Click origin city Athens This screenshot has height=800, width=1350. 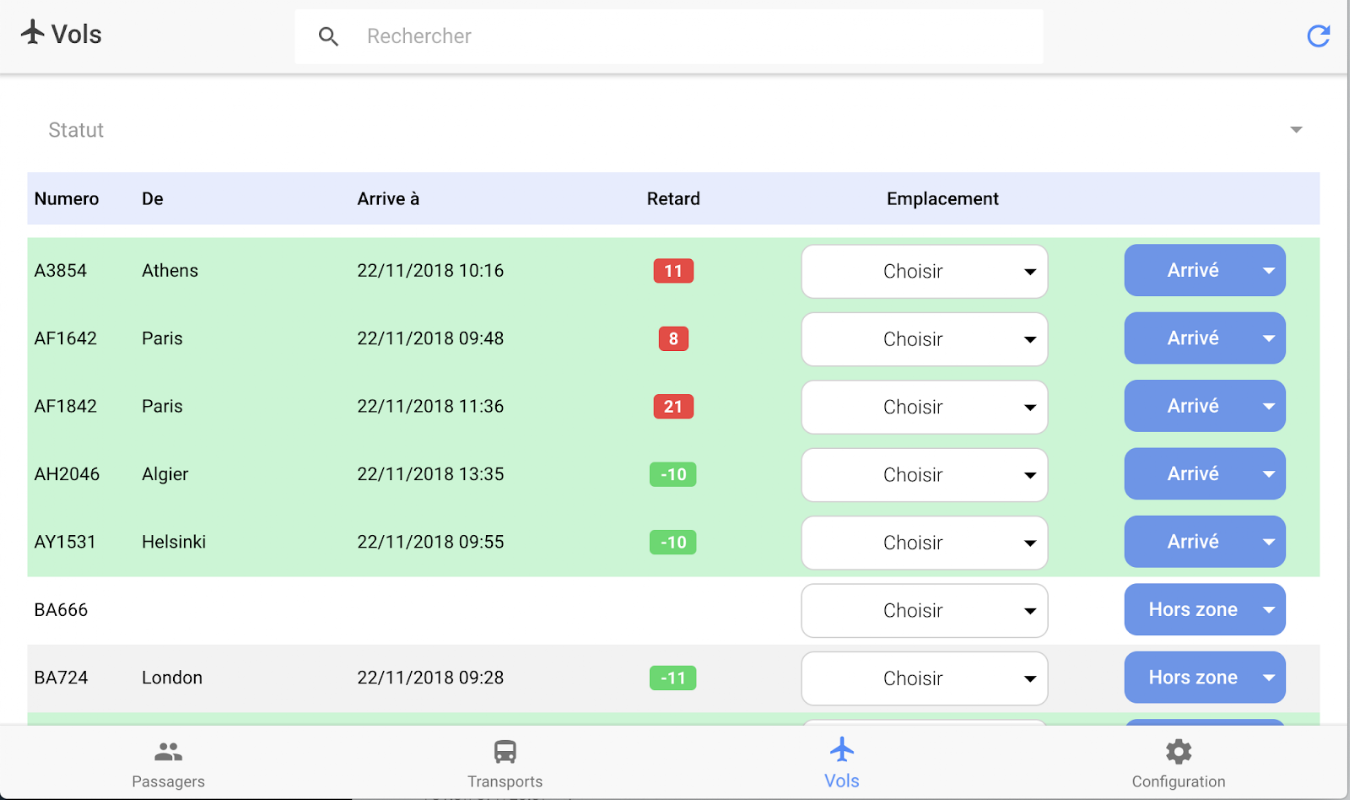[x=170, y=271]
